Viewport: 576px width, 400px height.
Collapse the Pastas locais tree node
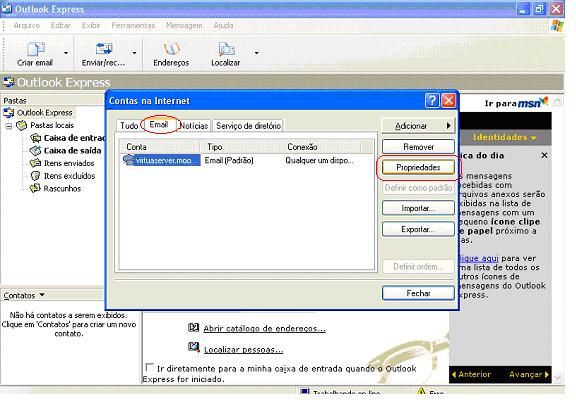coord(9,126)
